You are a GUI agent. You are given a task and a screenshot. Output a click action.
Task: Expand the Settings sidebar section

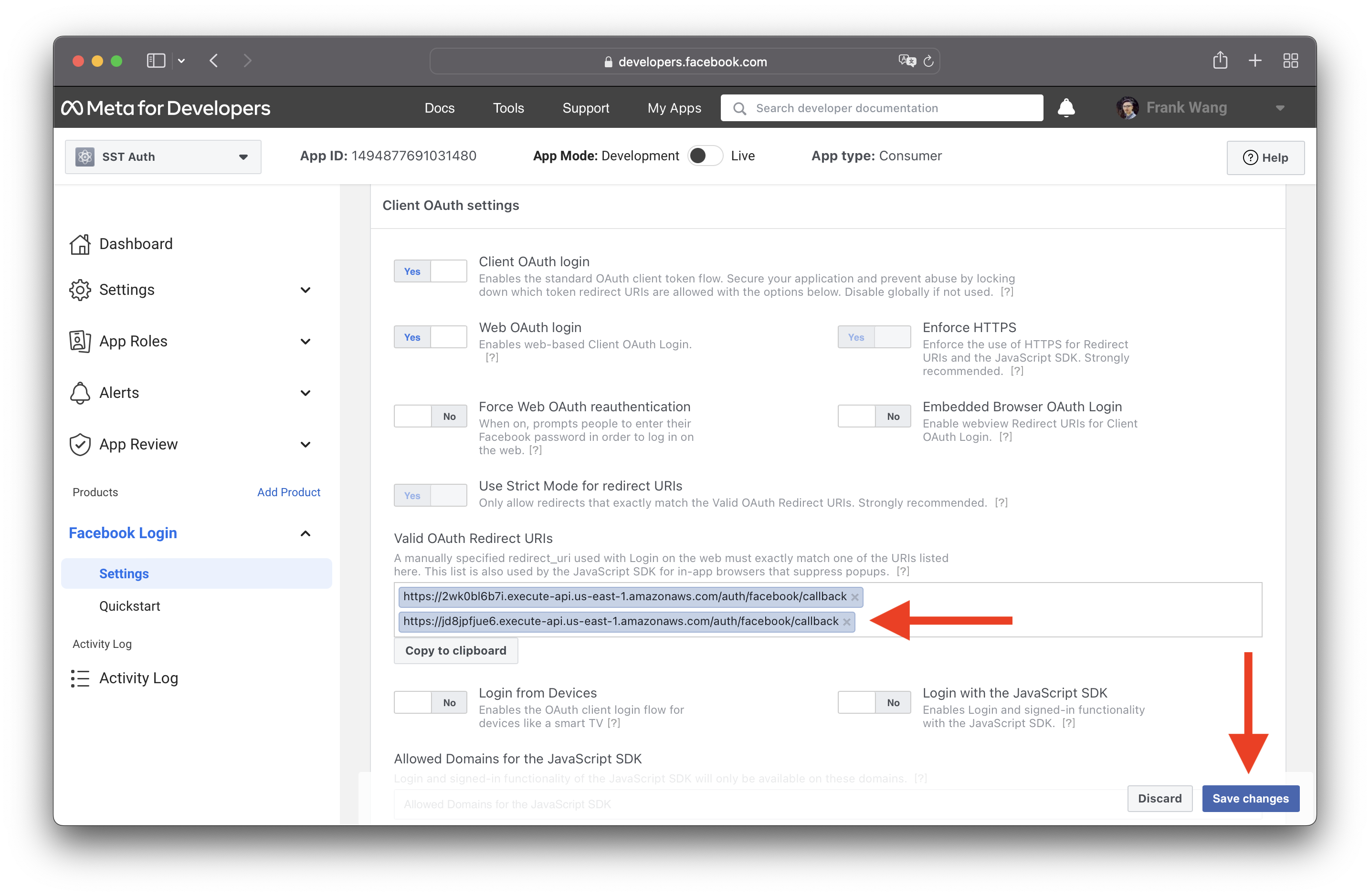pyautogui.click(x=306, y=290)
